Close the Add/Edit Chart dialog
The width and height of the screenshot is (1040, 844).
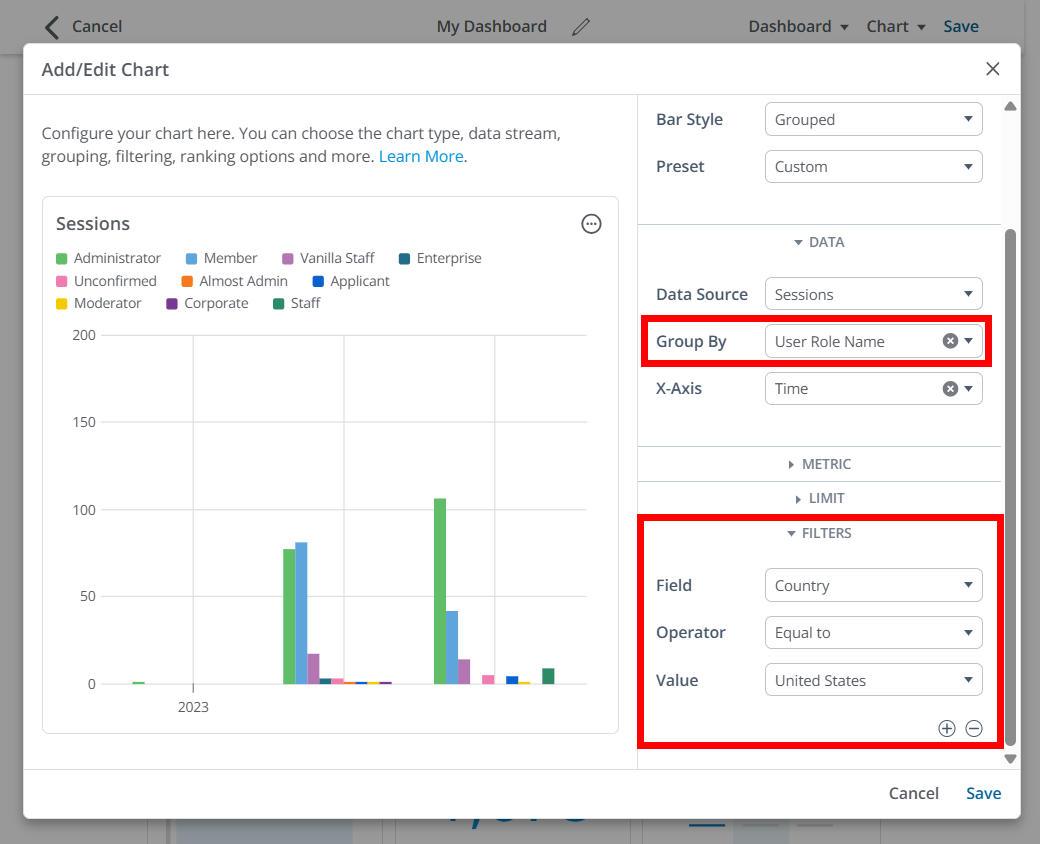click(x=992, y=69)
